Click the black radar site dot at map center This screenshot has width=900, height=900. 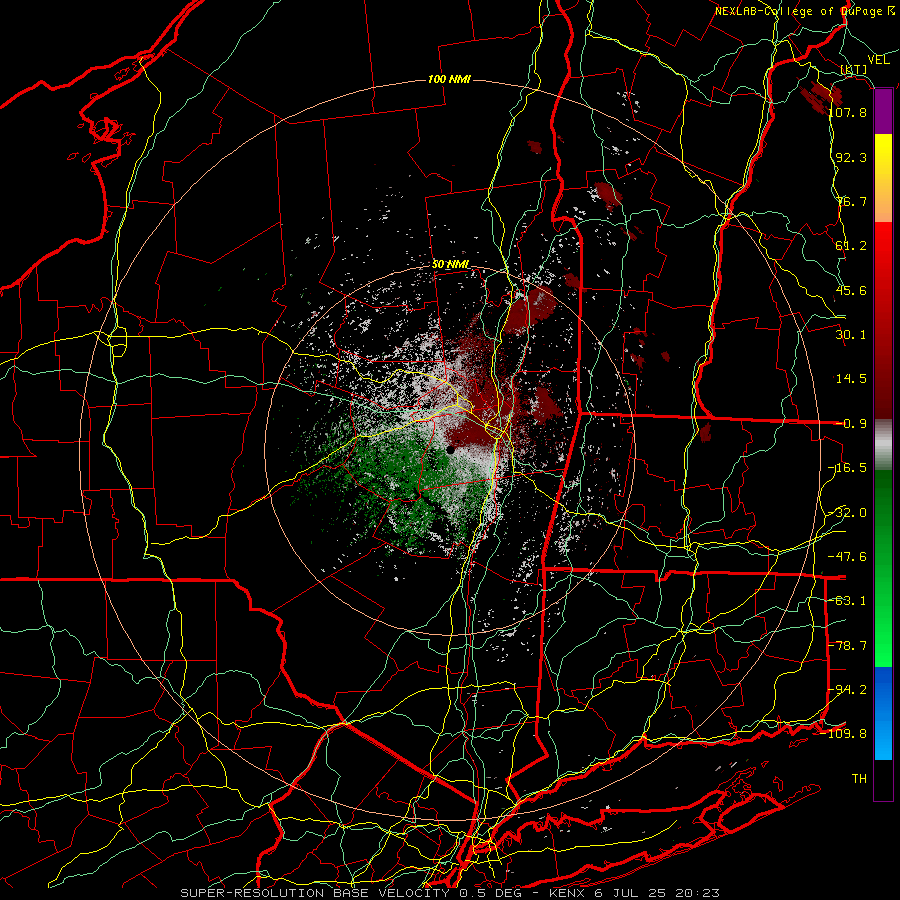[451, 450]
